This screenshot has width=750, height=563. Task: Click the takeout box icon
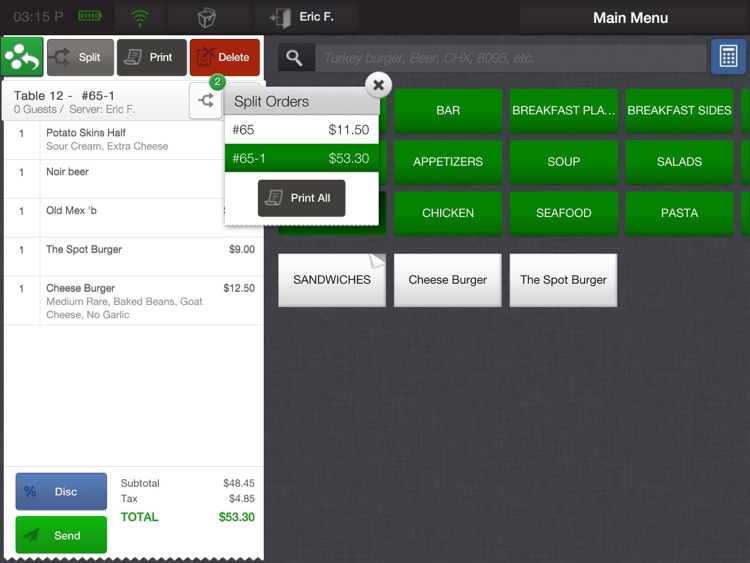[x=207, y=18]
